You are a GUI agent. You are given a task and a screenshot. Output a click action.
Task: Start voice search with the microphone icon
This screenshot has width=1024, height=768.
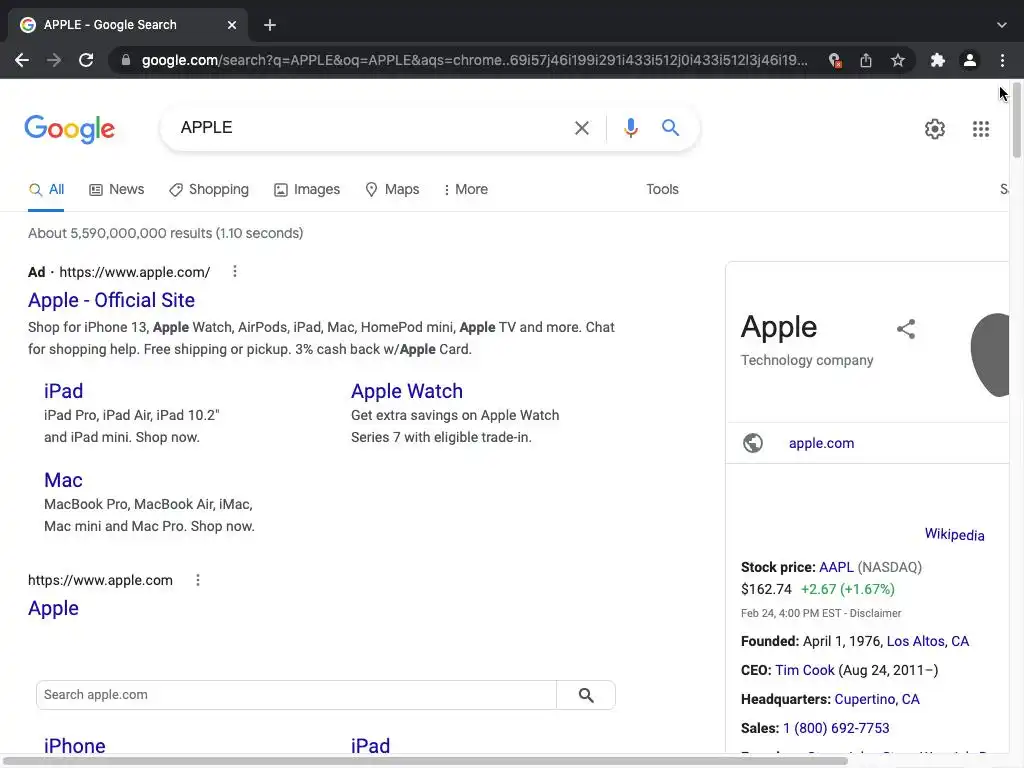pos(630,128)
